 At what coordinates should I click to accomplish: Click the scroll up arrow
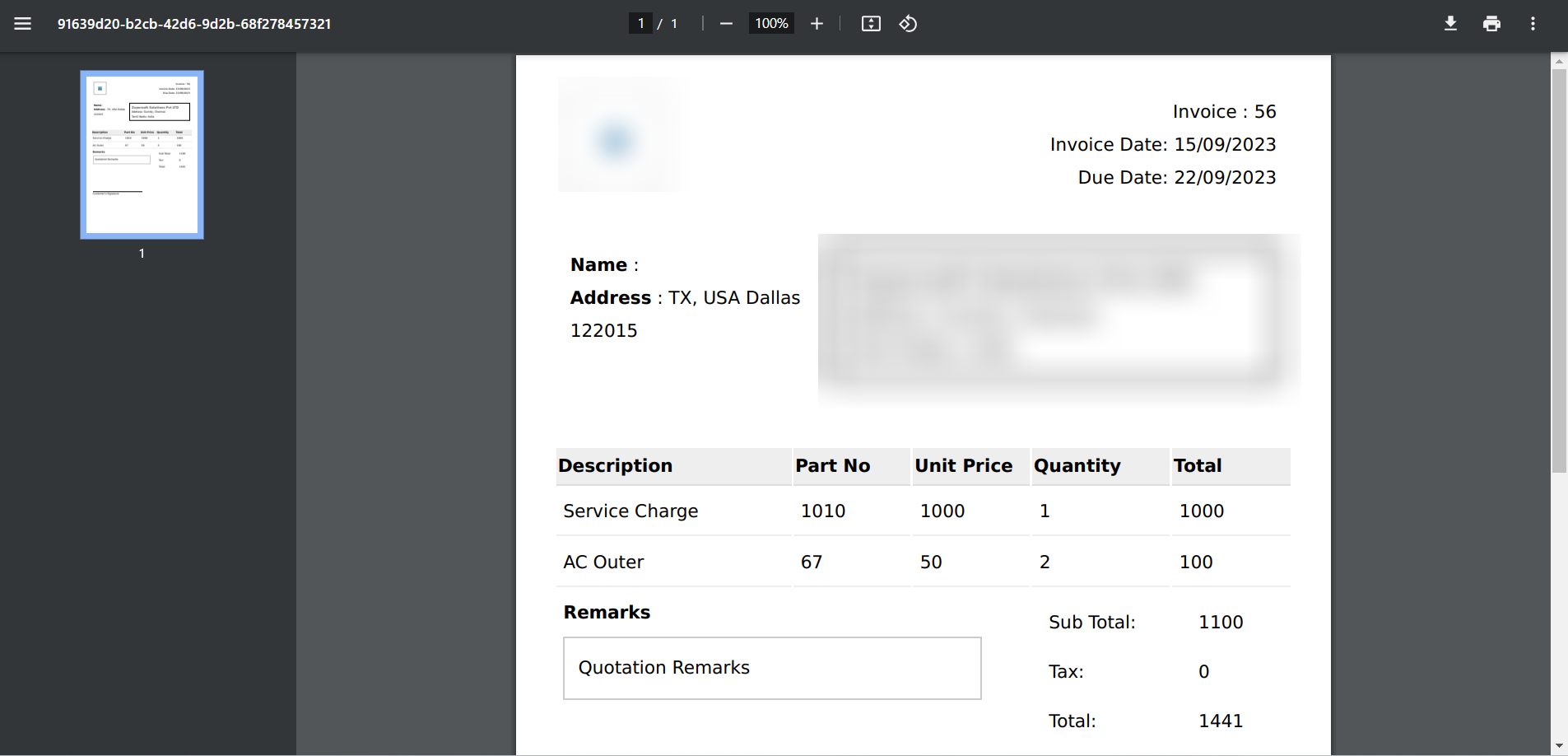pyautogui.click(x=1559, y=61)
